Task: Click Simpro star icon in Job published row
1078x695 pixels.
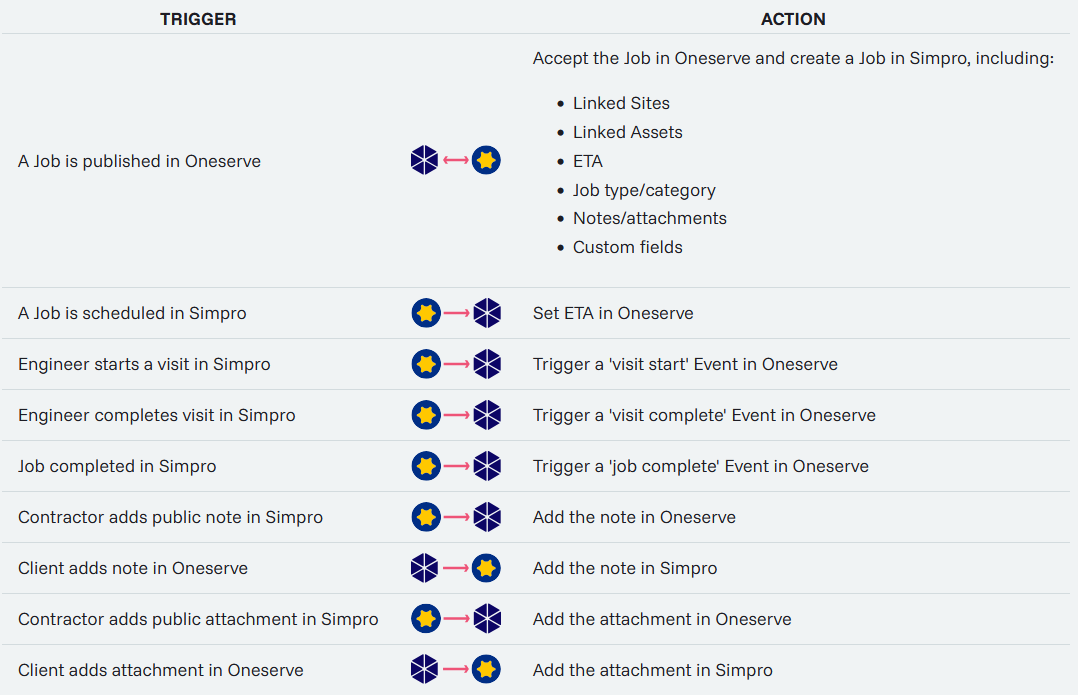Action: (486, 160)
